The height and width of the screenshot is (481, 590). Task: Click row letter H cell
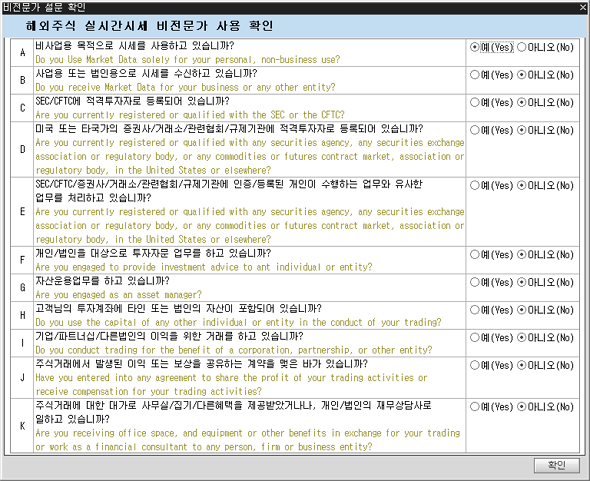[22, 315]
